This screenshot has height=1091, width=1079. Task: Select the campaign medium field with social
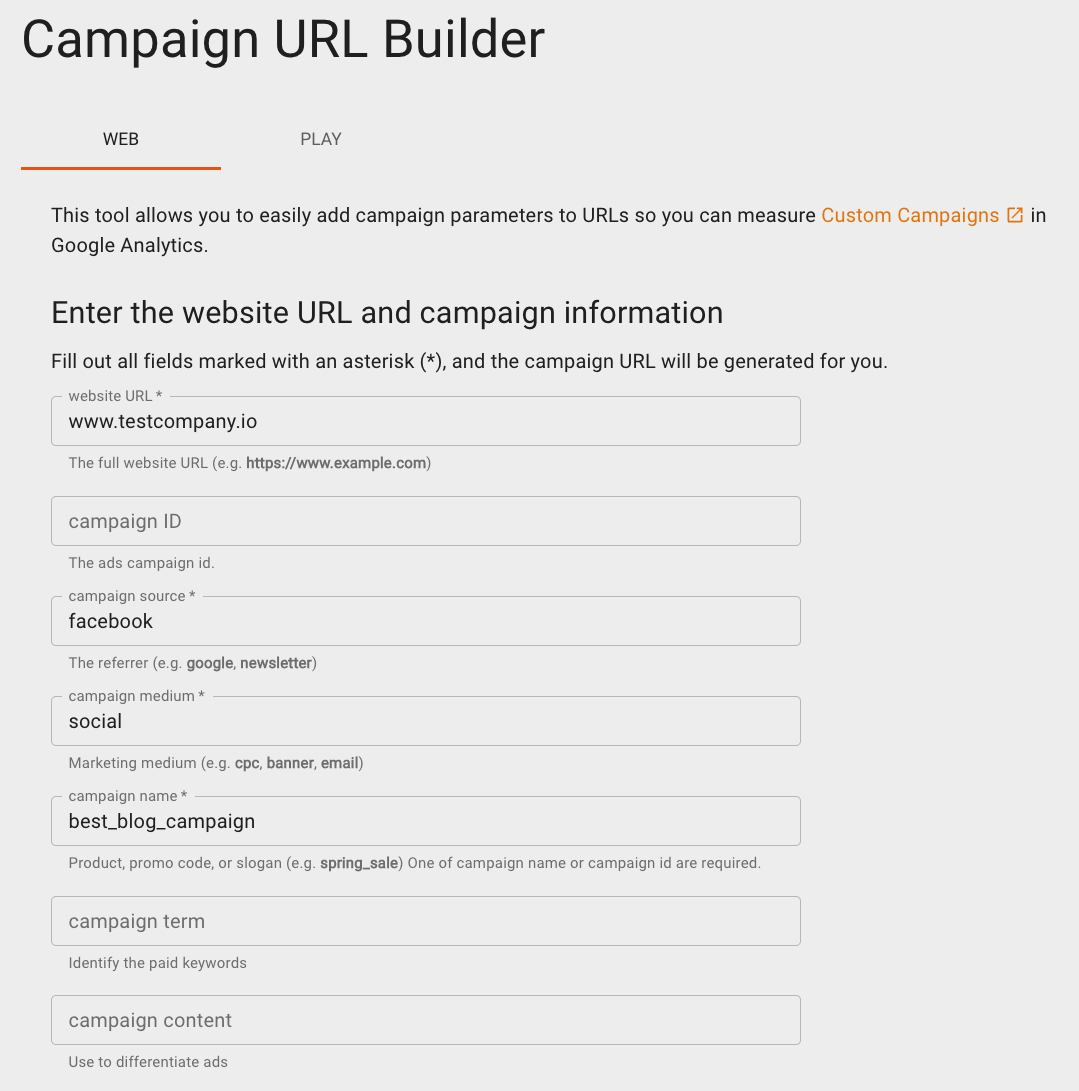click(426, 721)
